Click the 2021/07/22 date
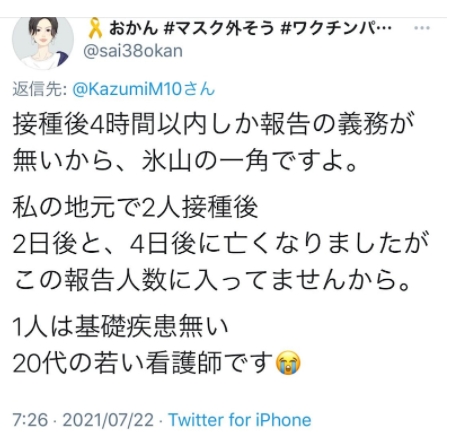The width and height of the screenshot is (452, 446). [x=108, y=420]
